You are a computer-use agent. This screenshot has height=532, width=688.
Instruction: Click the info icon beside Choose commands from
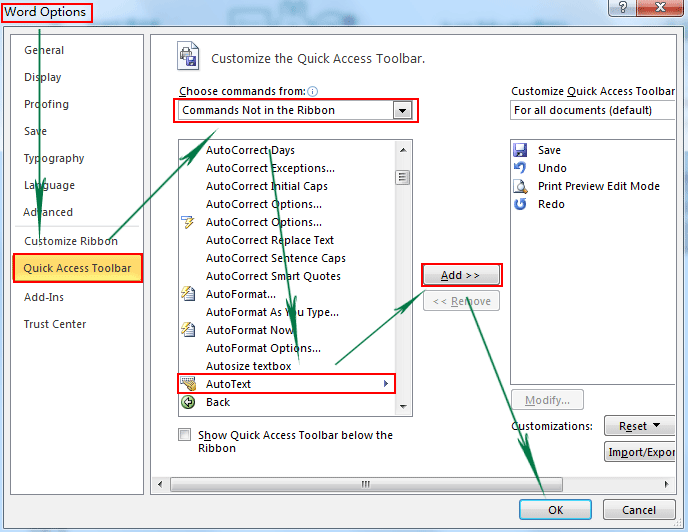point(312,91)
